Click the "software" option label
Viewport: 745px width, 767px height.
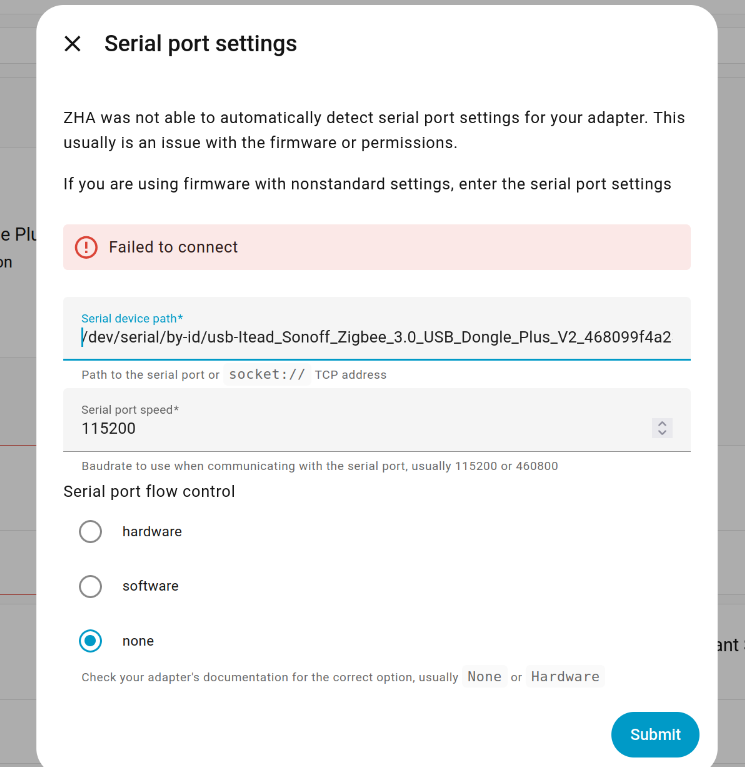point(150,586)
